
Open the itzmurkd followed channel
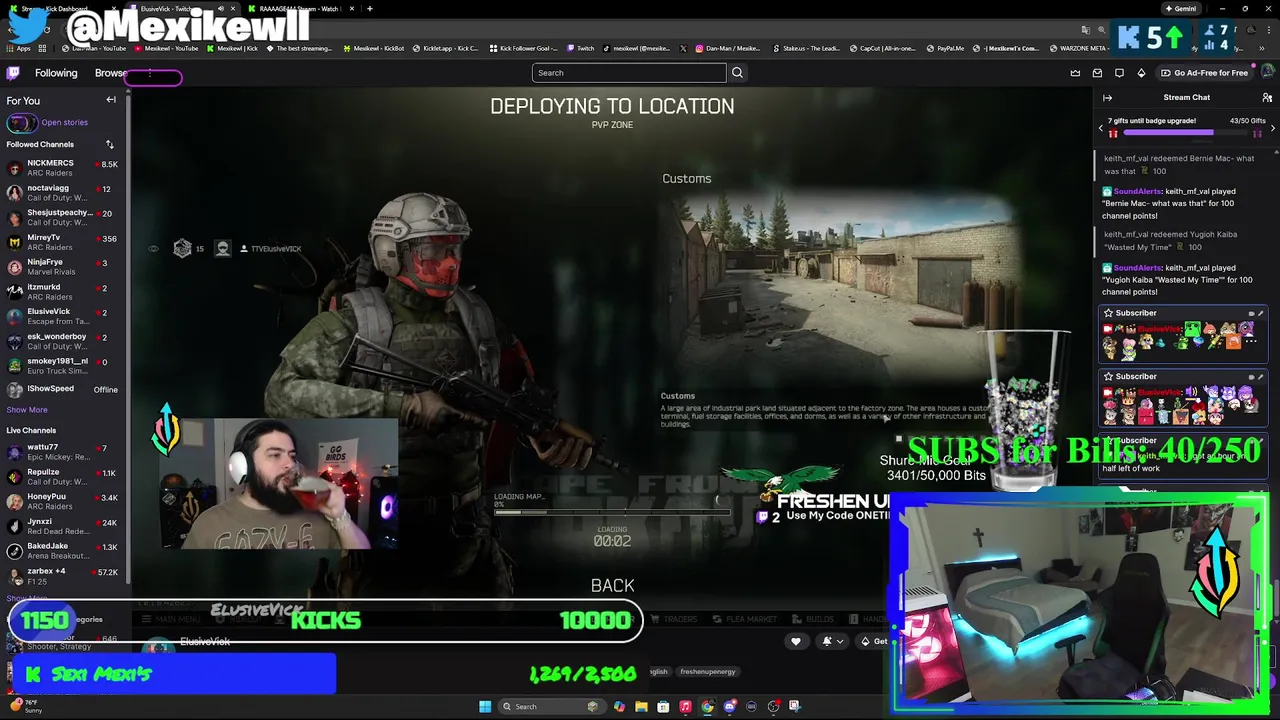[62, 292]
